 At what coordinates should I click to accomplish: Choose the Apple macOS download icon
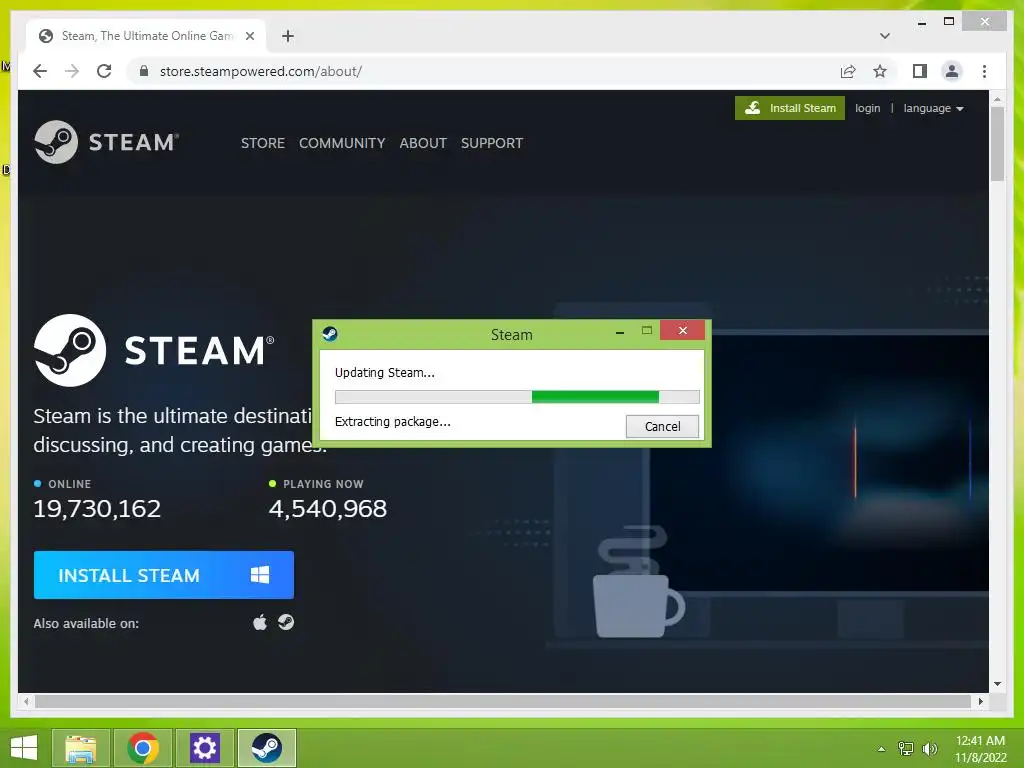[x=260, y=622]
